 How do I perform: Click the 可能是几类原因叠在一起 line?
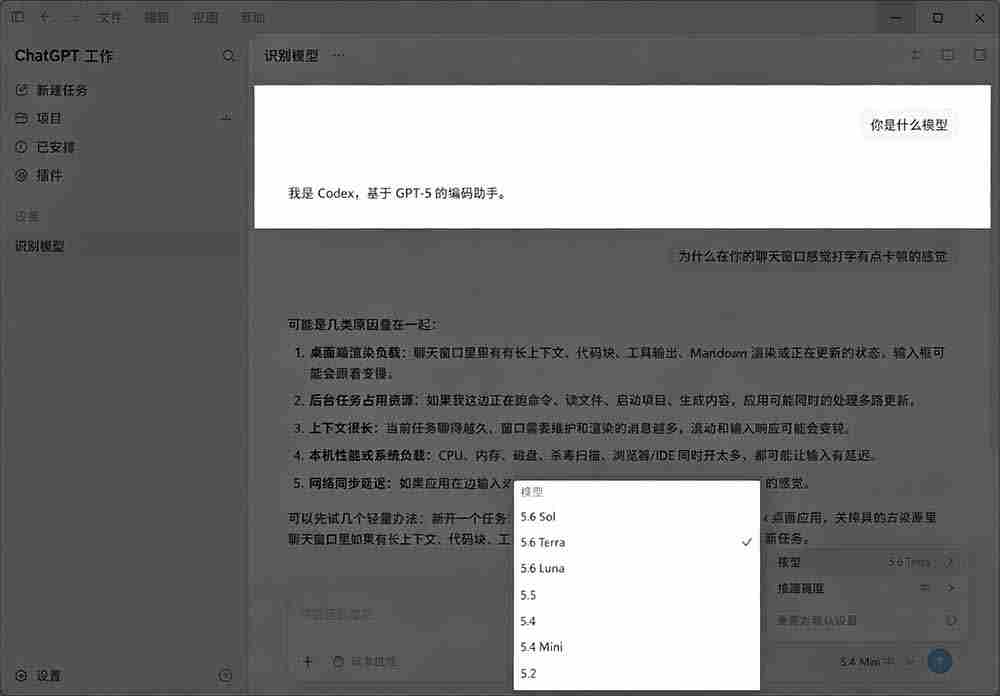point(361,325)
